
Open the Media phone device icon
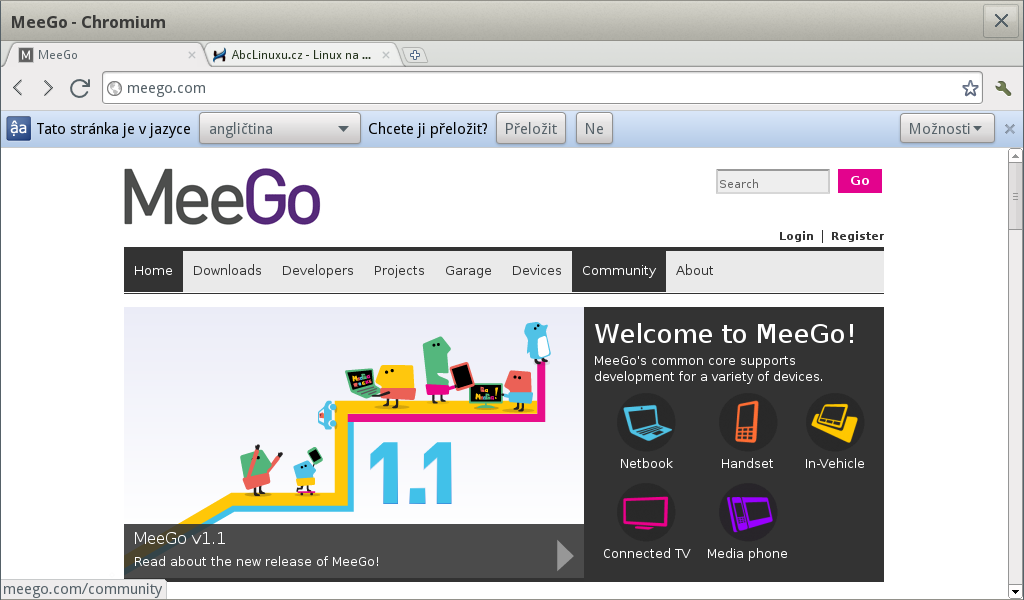[748, 512]
